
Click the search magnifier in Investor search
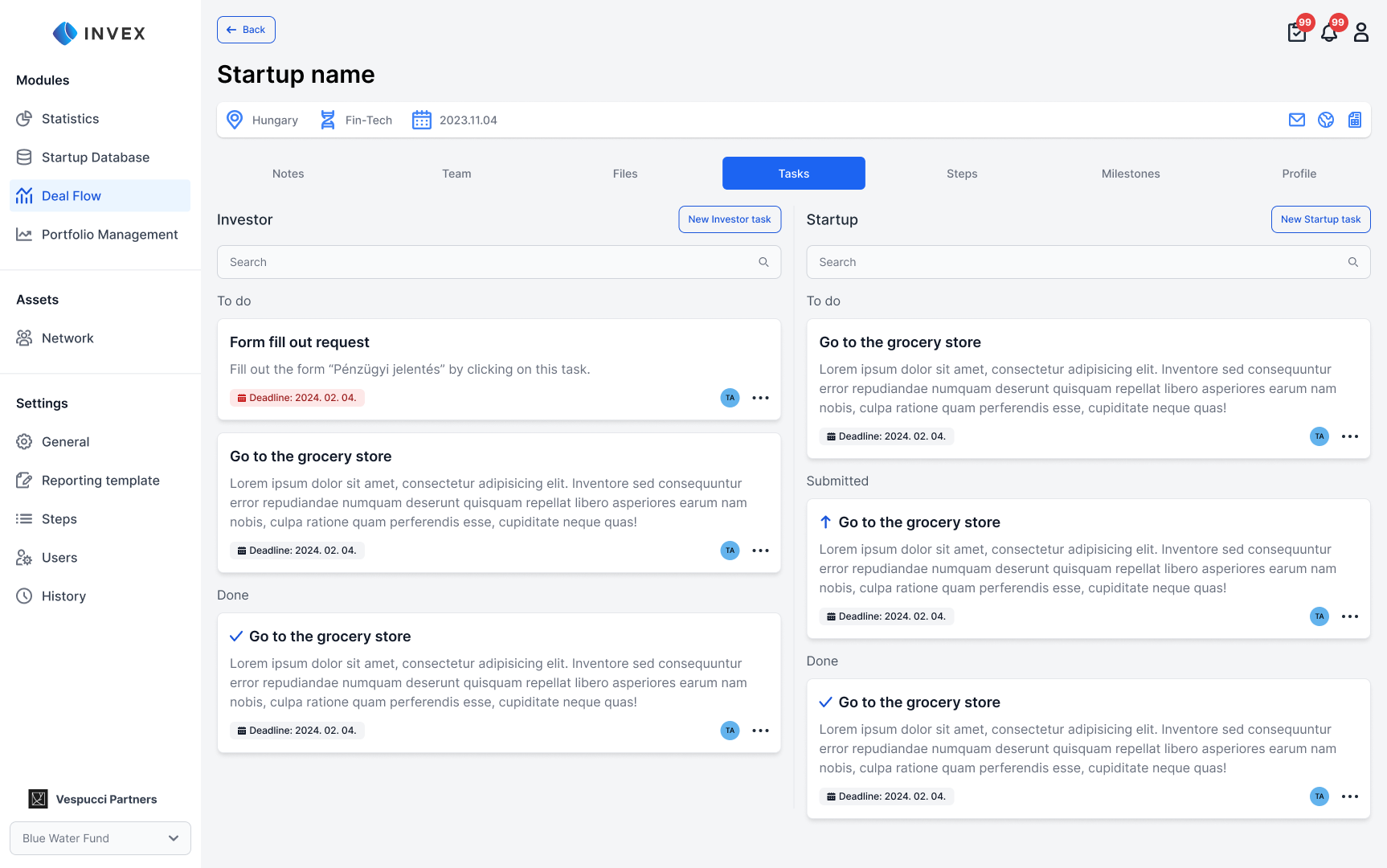pyautogui.click(x=763, y=262)
